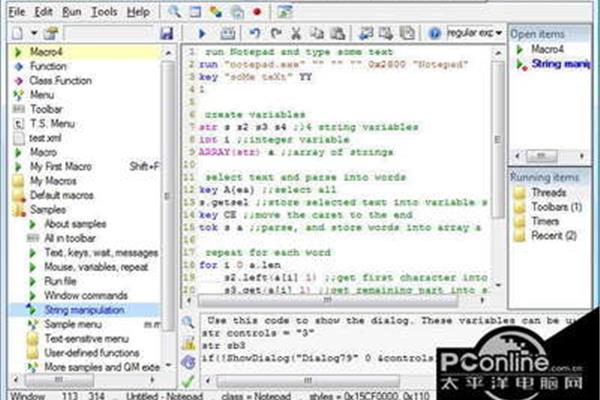The height and width of the screenshot is (400, 600).
Task: Expand Recent (2) in Running items
Action: (x=554, y=235)
